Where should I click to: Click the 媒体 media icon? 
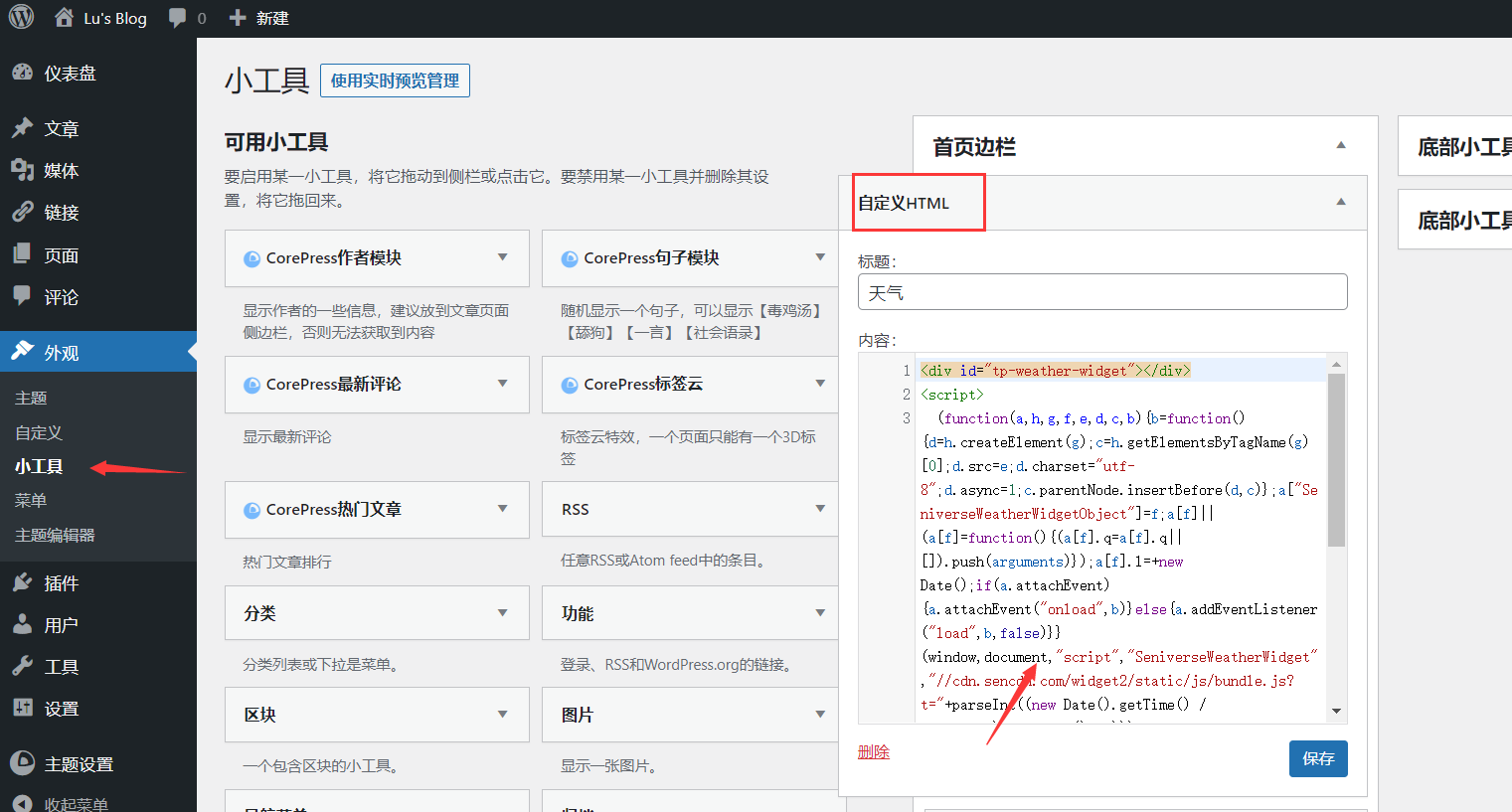[22, 170]
